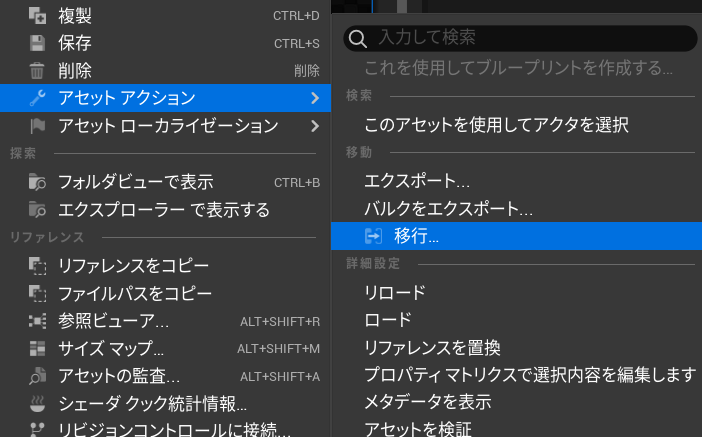Viewport: 702px width, 437px height.
Task: Choose リロード in the submenu
Action: 517,293
